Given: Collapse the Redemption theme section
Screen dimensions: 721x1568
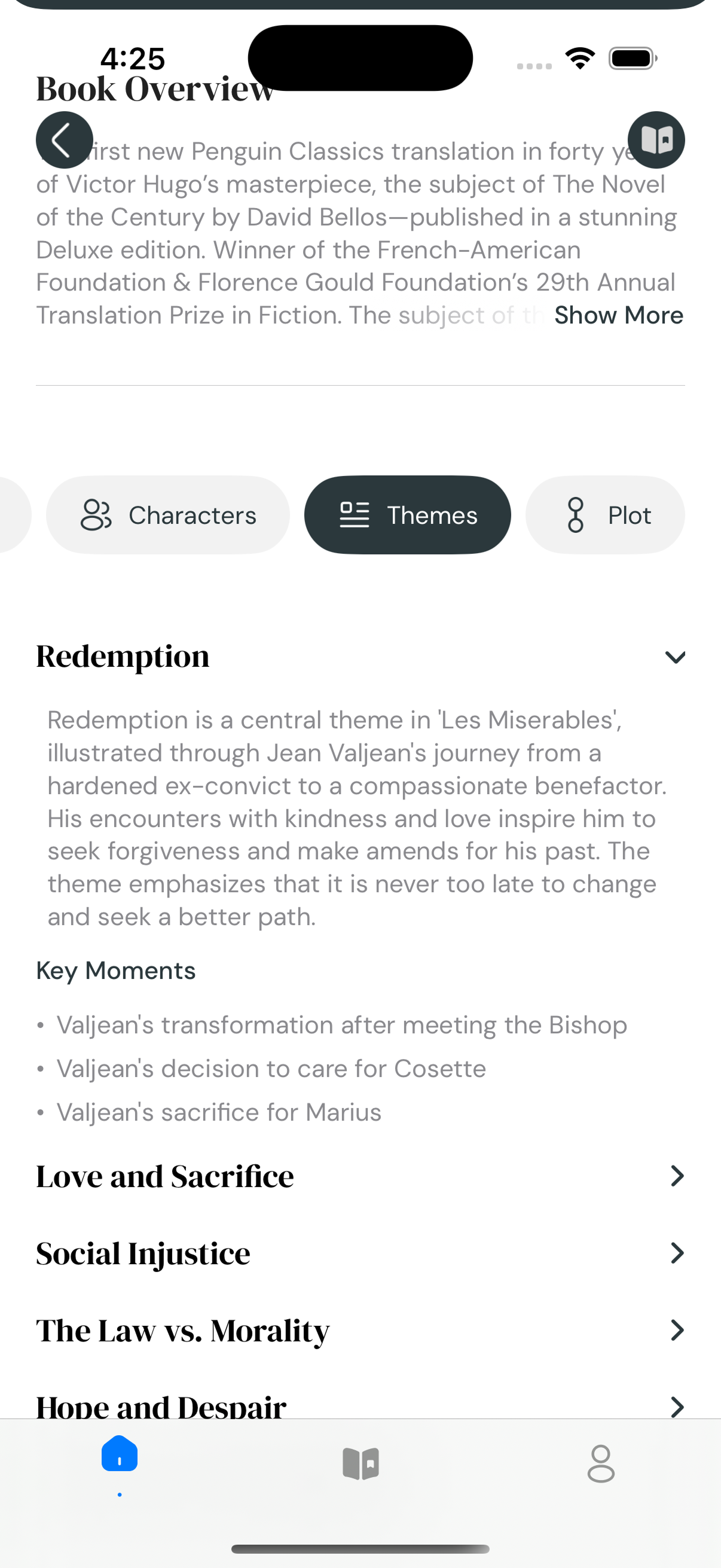Looking at the screenshot, I should click(x=675, y=657).
